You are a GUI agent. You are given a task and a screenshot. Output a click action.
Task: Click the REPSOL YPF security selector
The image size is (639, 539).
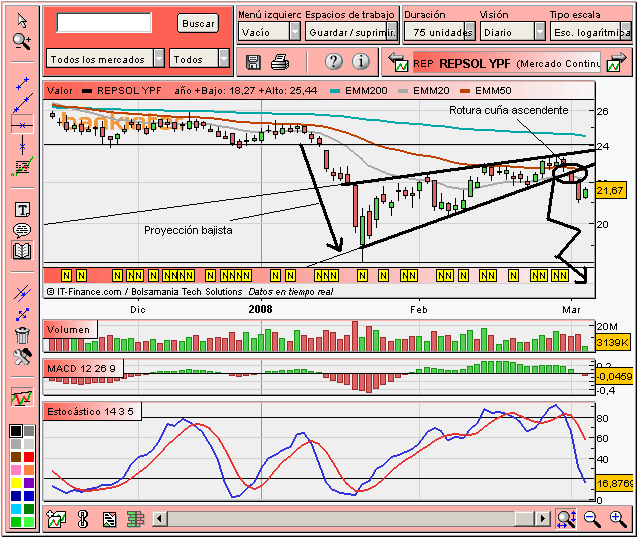507,62
